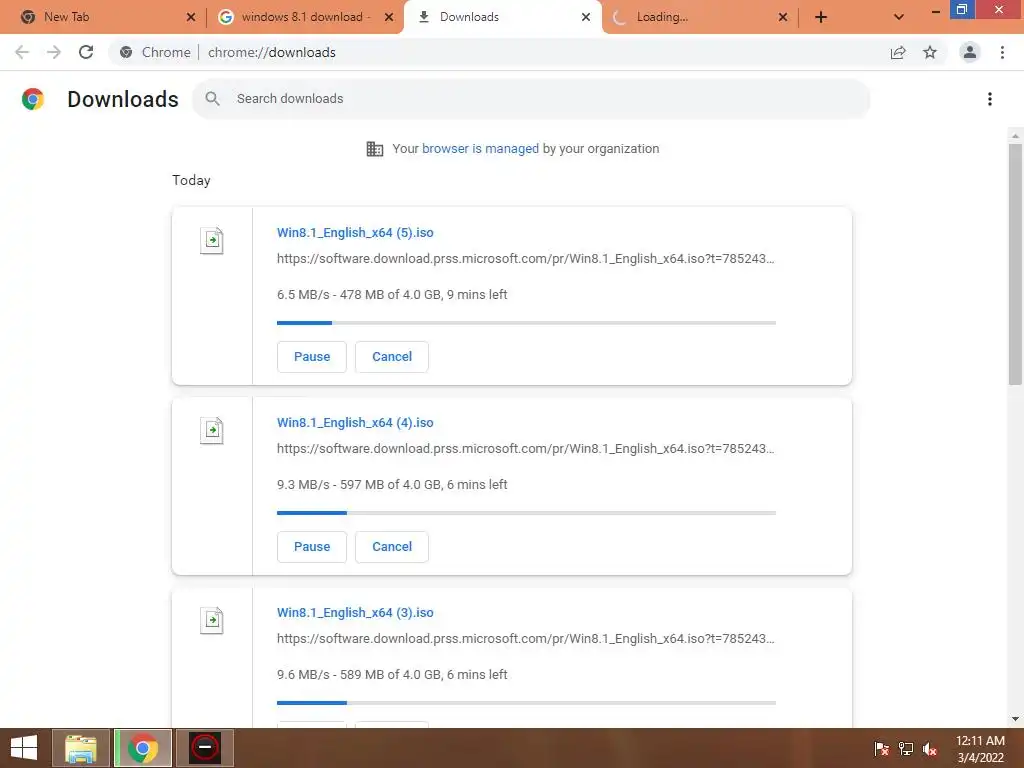The height and width of the screenshot is (768, 1024).
Task: Share this page via the share icon
Action: (898, 52)
